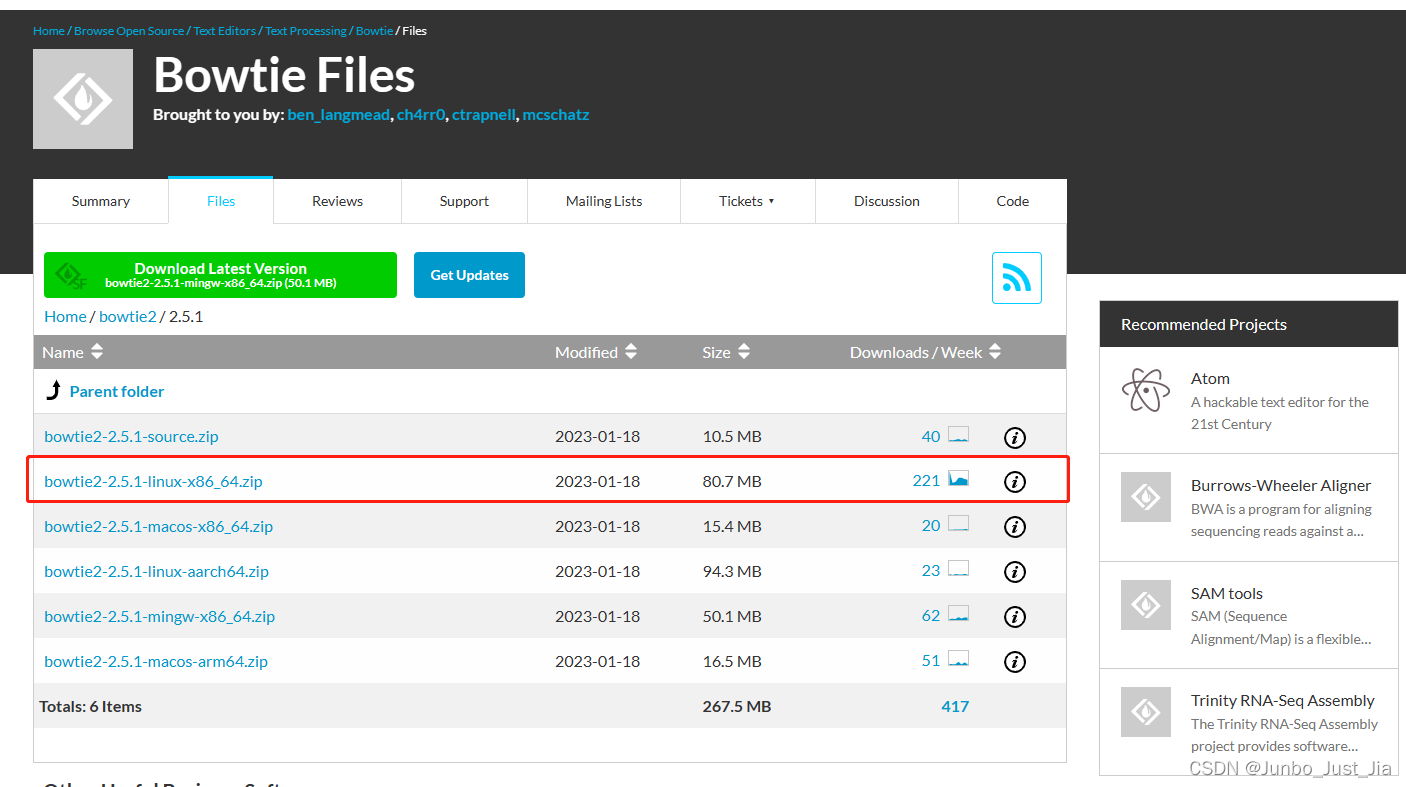The height and width of the screenshot is (787, 1406).
Task: Download bowtie2-2.5.1-macos-x86_64.zip
Action: (158, 527)
